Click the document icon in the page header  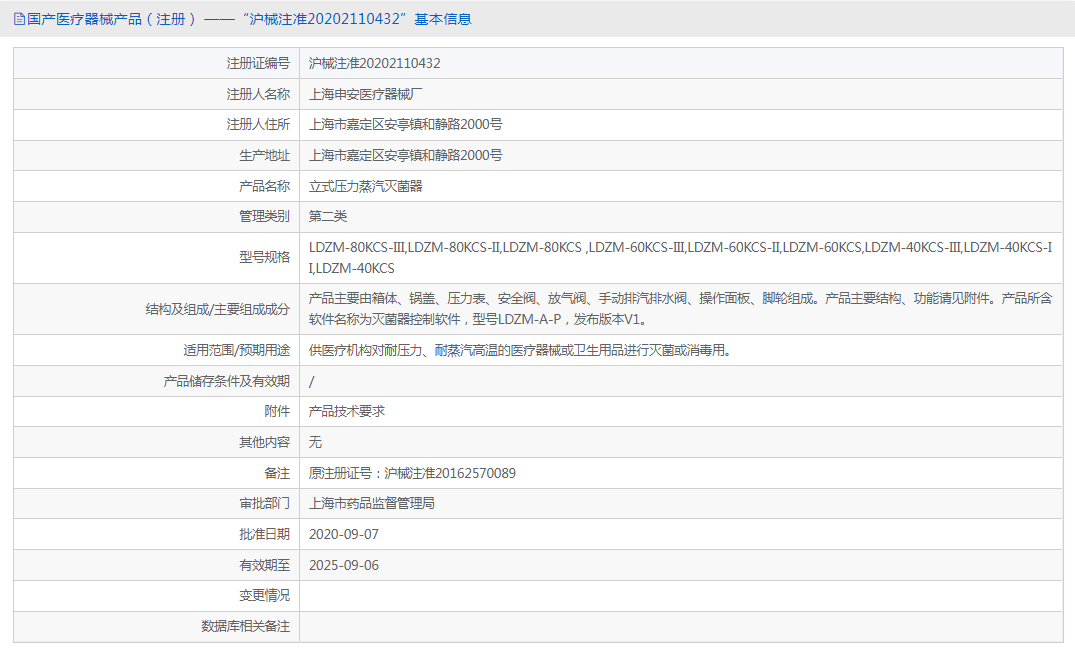(19, 19)
